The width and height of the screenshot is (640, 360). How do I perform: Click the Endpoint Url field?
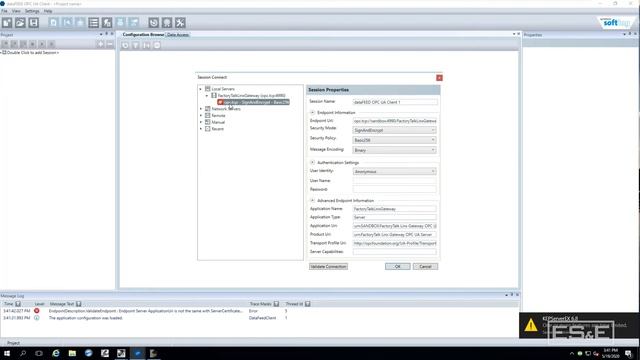(x=395, y=121)
